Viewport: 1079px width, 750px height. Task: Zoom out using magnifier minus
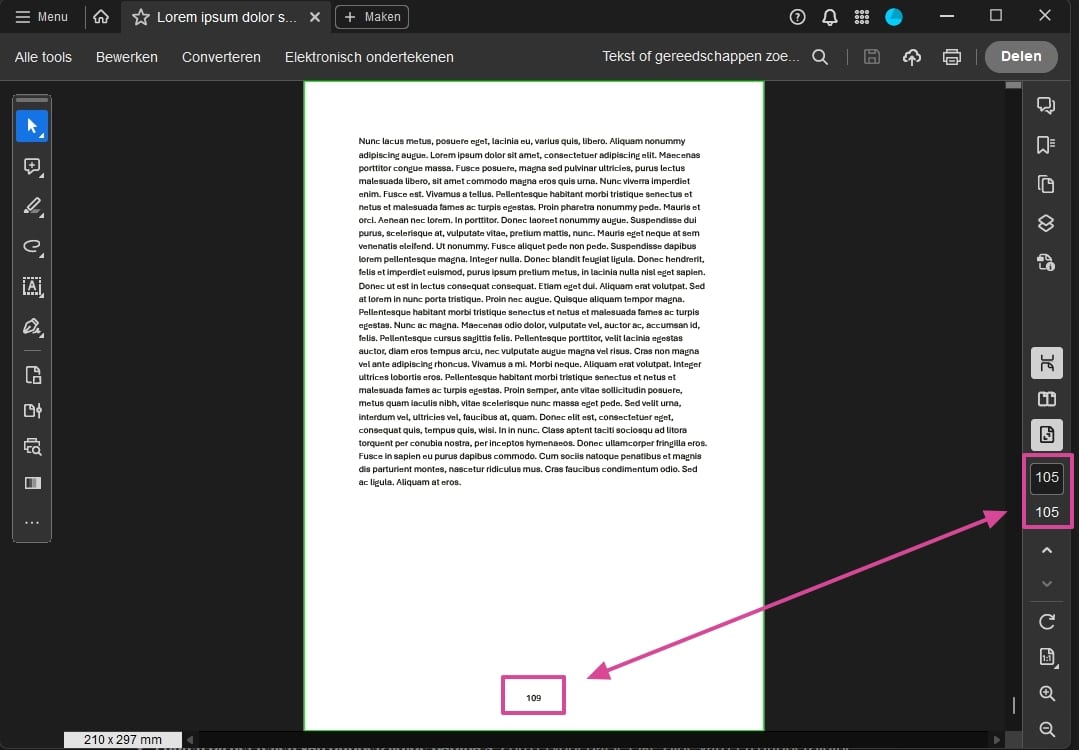(x=1047, y=729)
